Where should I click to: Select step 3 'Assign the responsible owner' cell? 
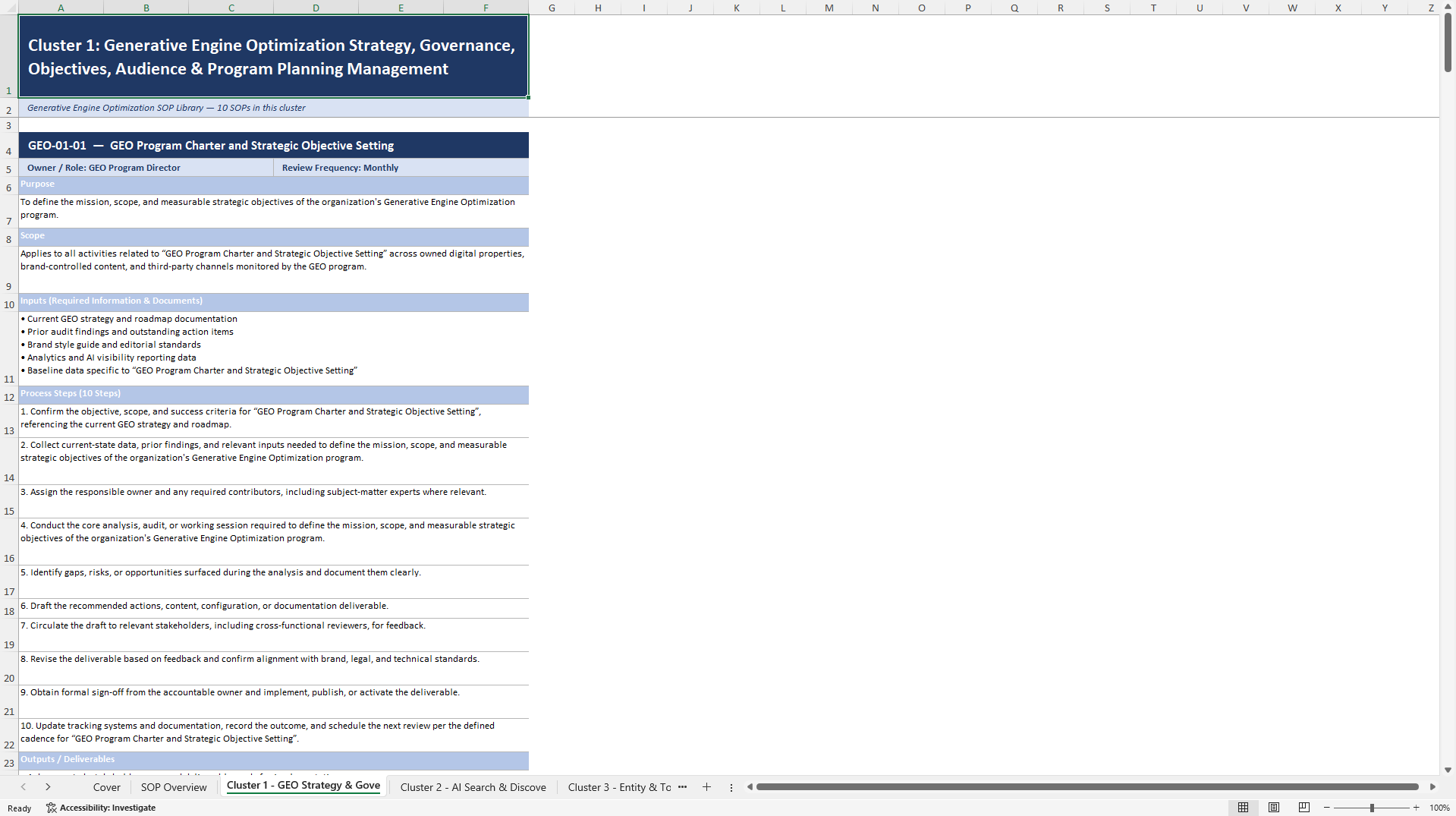[273, 502]
